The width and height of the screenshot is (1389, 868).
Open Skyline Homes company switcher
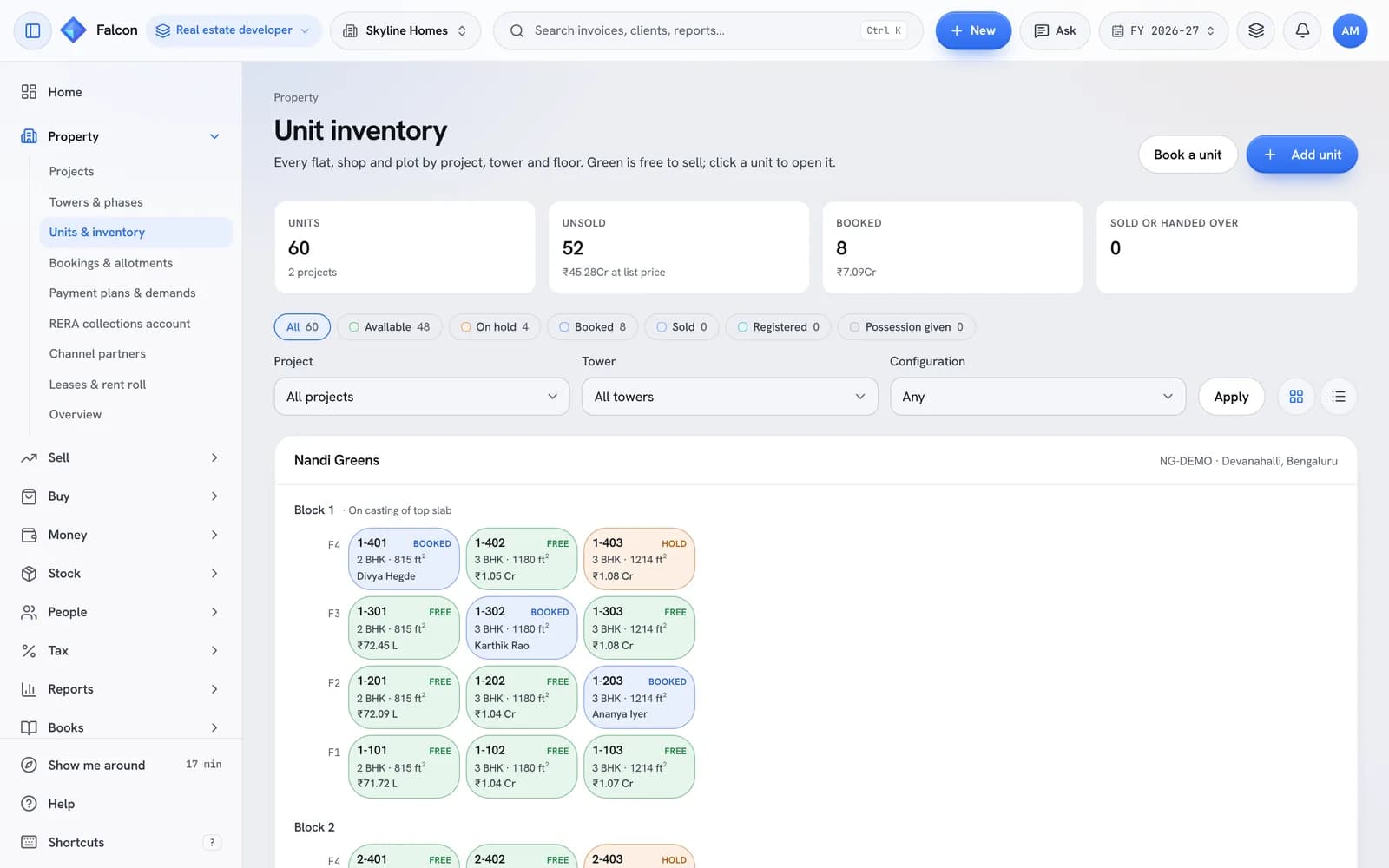coord(405,30)
